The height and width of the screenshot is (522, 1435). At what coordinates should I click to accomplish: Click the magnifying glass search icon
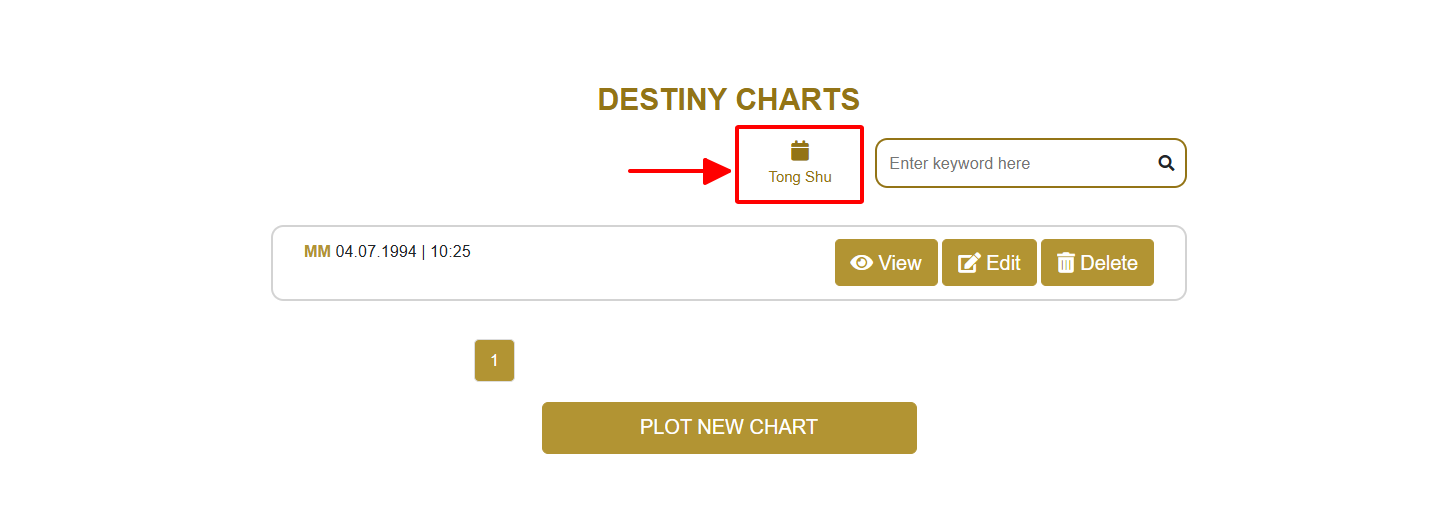[1166, 163]
